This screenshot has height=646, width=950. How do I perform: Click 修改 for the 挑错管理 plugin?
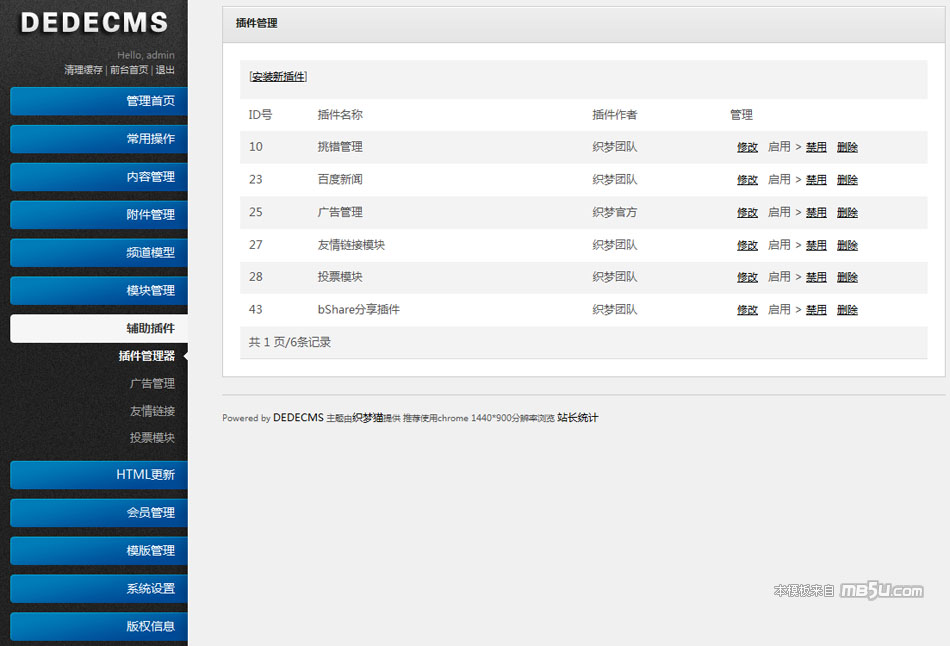[747, 147]
